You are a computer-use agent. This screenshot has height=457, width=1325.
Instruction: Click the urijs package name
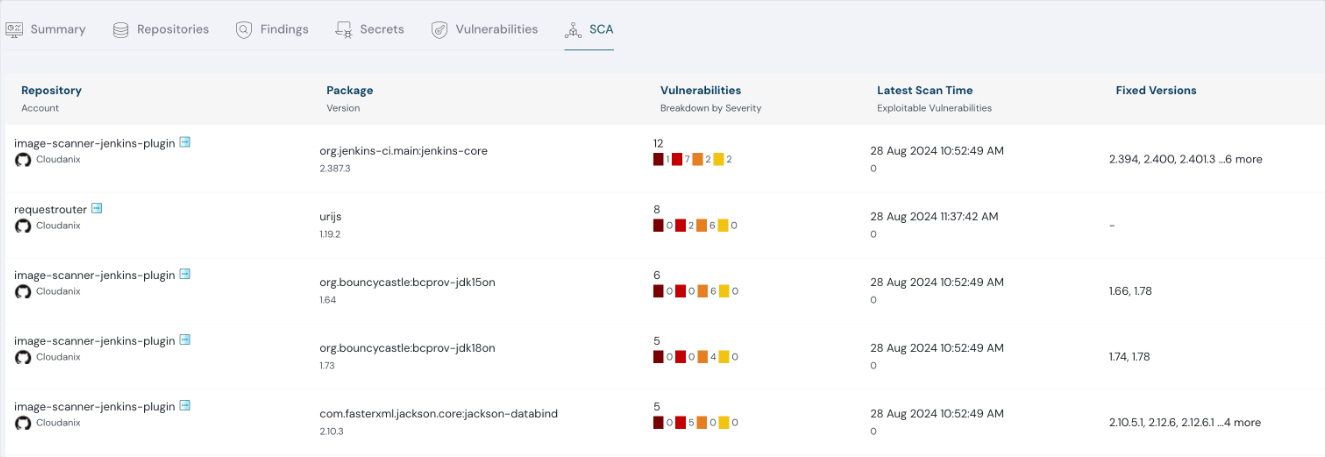(x=333, y=216)
